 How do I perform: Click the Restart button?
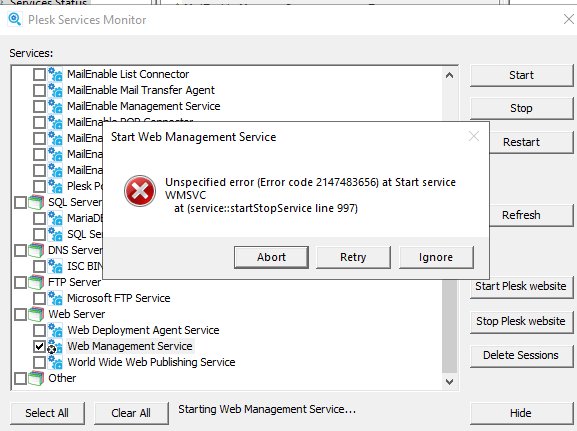tap(531, 142)
